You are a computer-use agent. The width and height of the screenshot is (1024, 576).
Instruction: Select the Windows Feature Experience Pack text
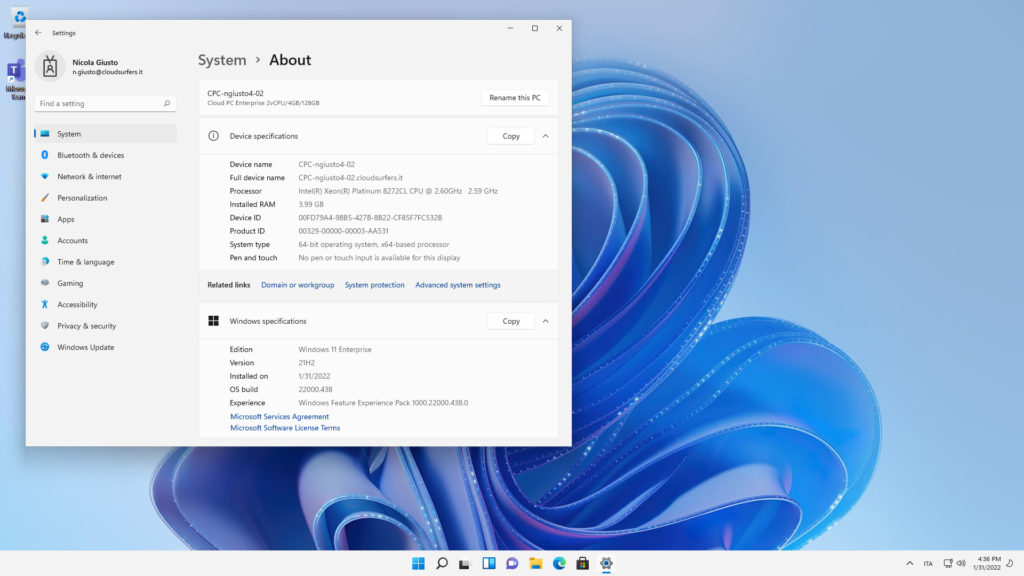(383, 403)
